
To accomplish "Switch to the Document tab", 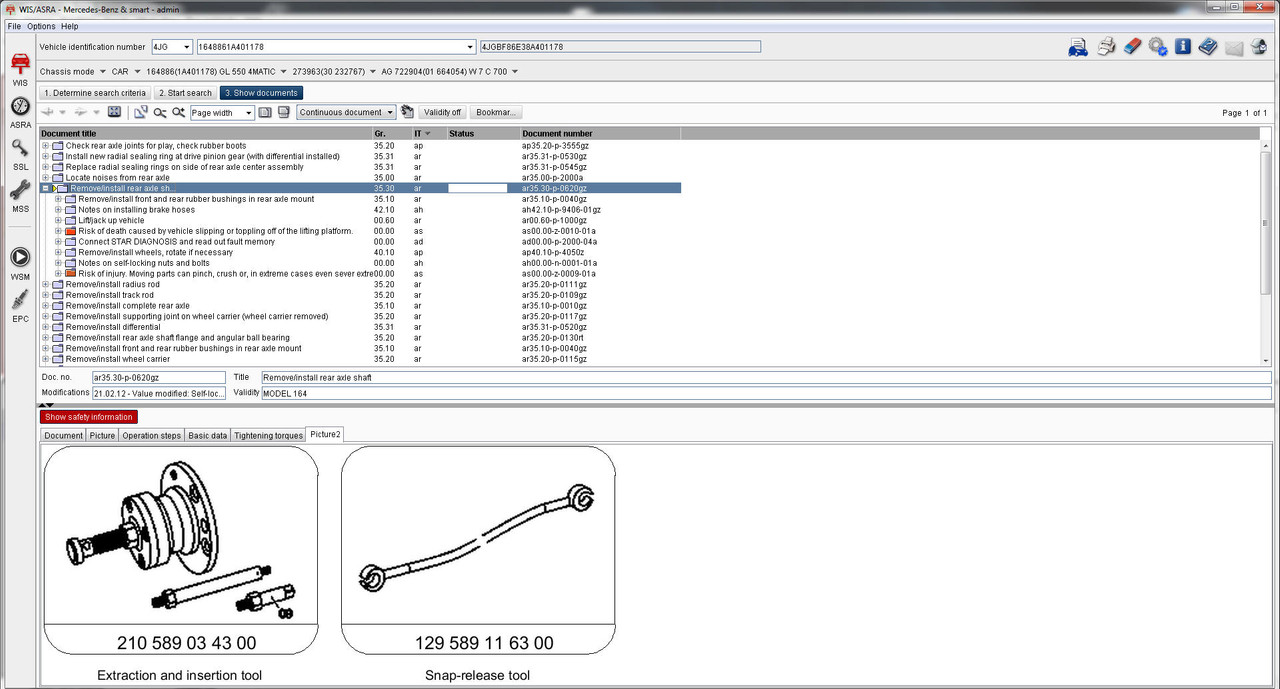I will (63, 435).
